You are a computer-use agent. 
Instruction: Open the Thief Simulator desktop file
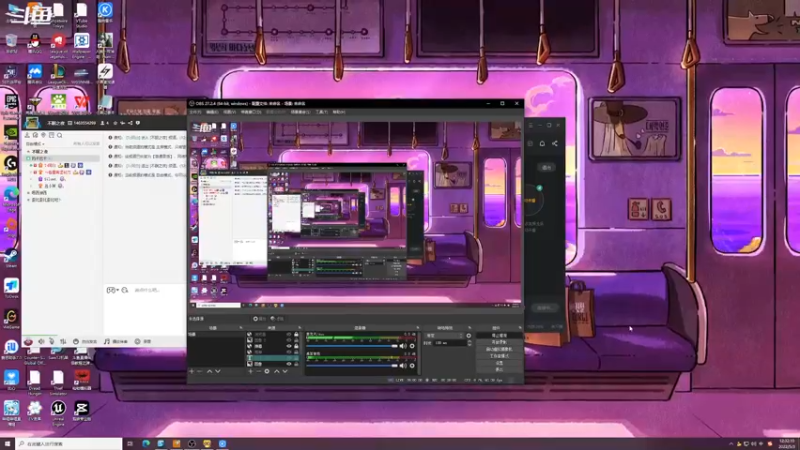[x=58, y=378]
